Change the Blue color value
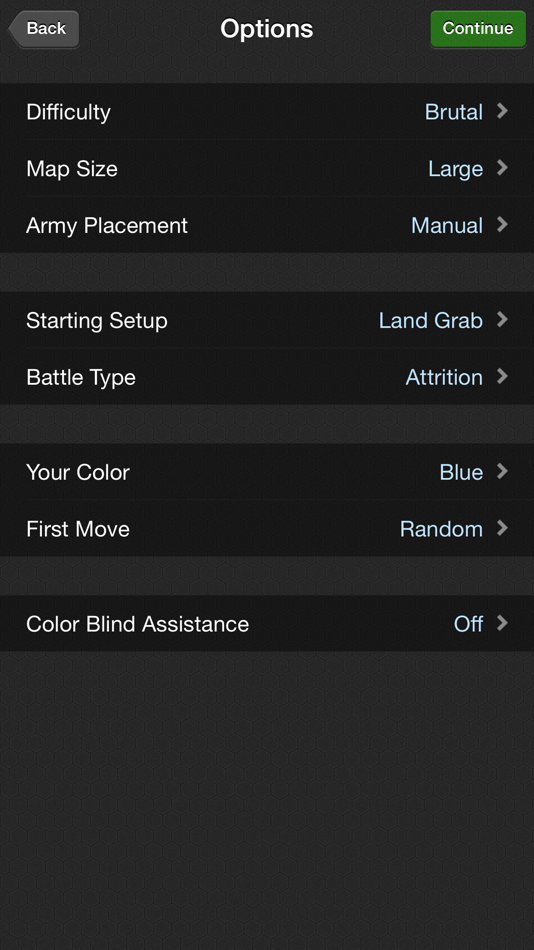The image size is (534, 950). click(x=461, y=472)
